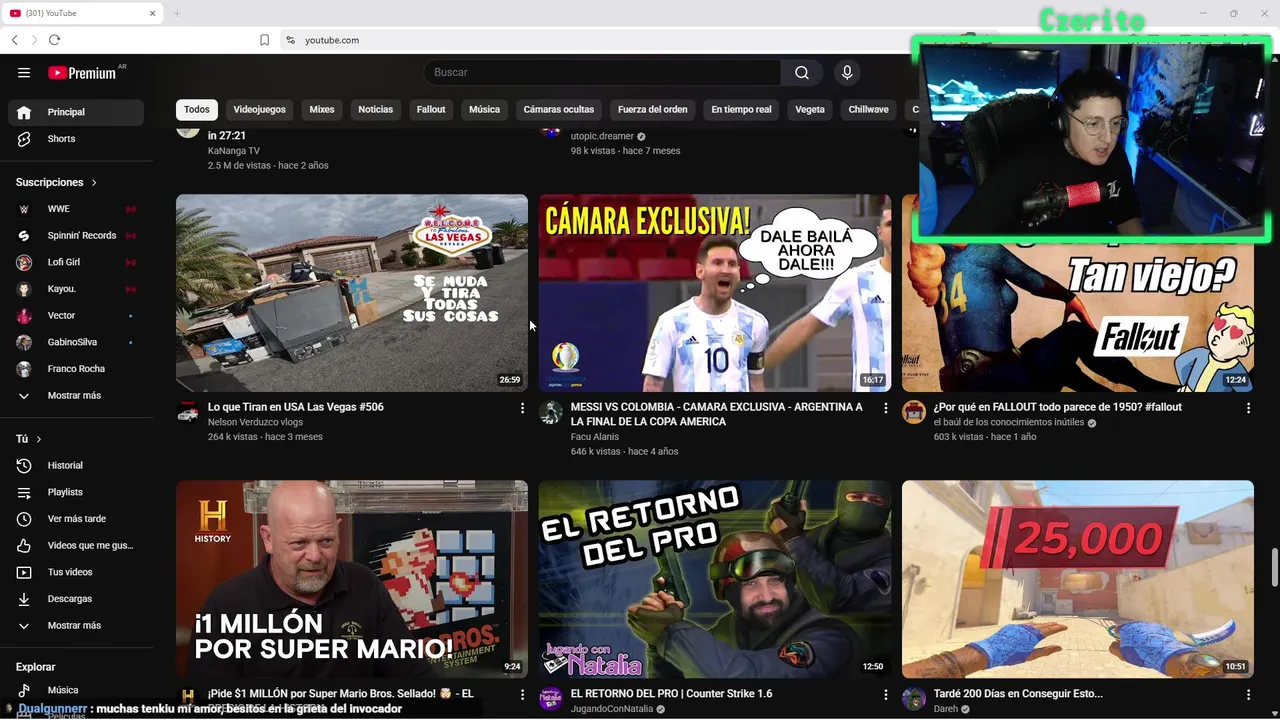Viewport: 1280px width, 720px height.
Task: Open options menu for Messi vs Colombia video
Action: tap(885, 408)
